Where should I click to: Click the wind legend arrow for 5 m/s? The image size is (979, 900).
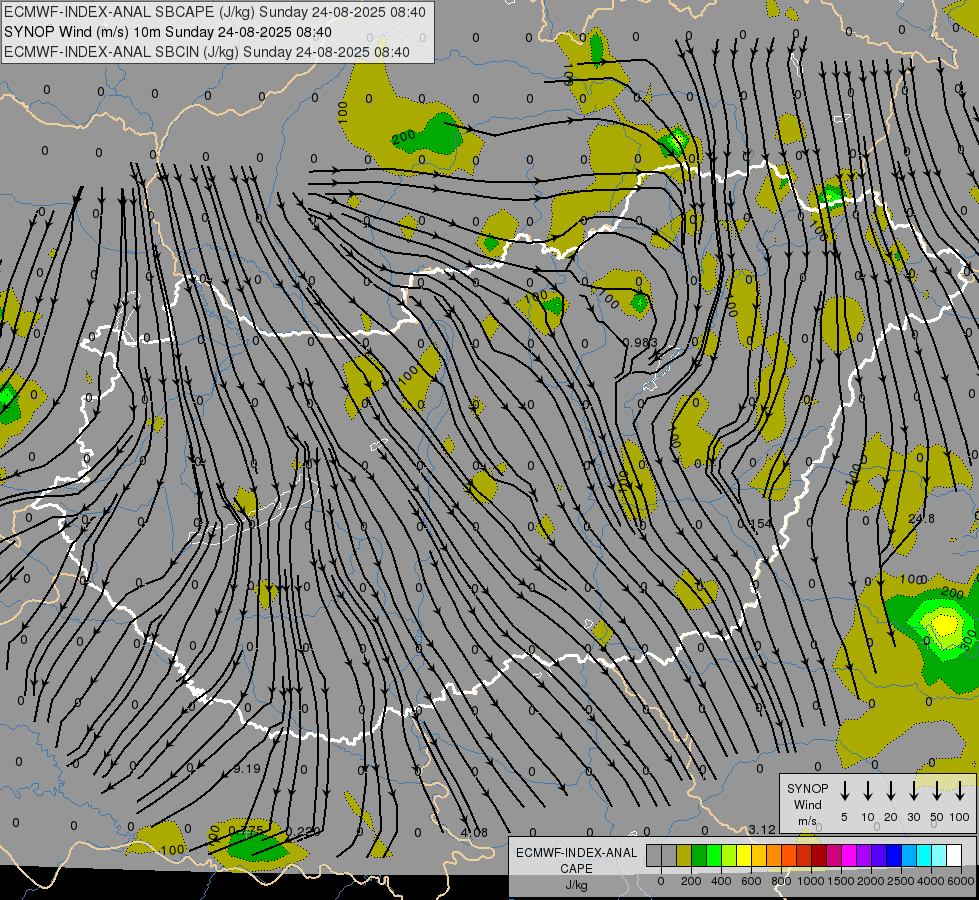click(844, 791)
